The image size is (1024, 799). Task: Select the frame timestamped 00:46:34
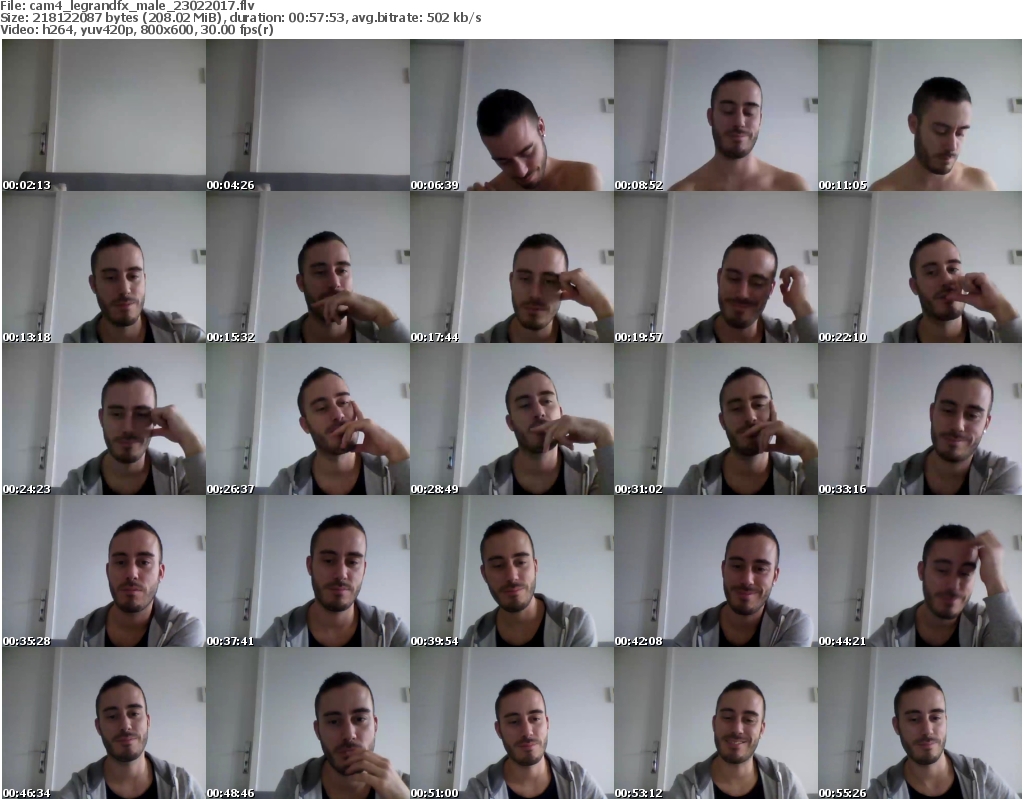104,723
